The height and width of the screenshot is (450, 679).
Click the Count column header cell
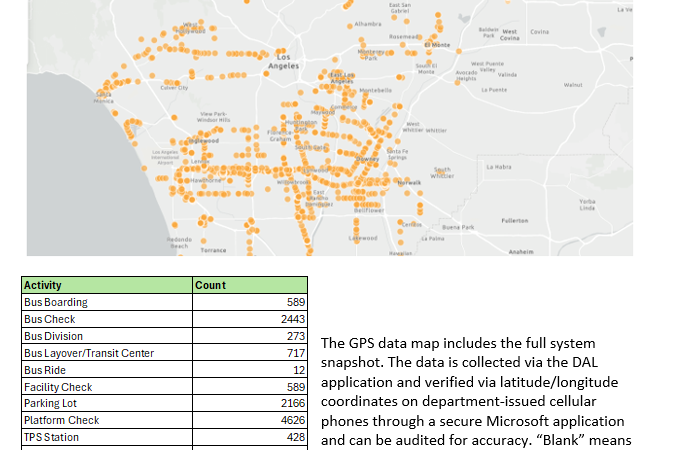tap(210, 285)
